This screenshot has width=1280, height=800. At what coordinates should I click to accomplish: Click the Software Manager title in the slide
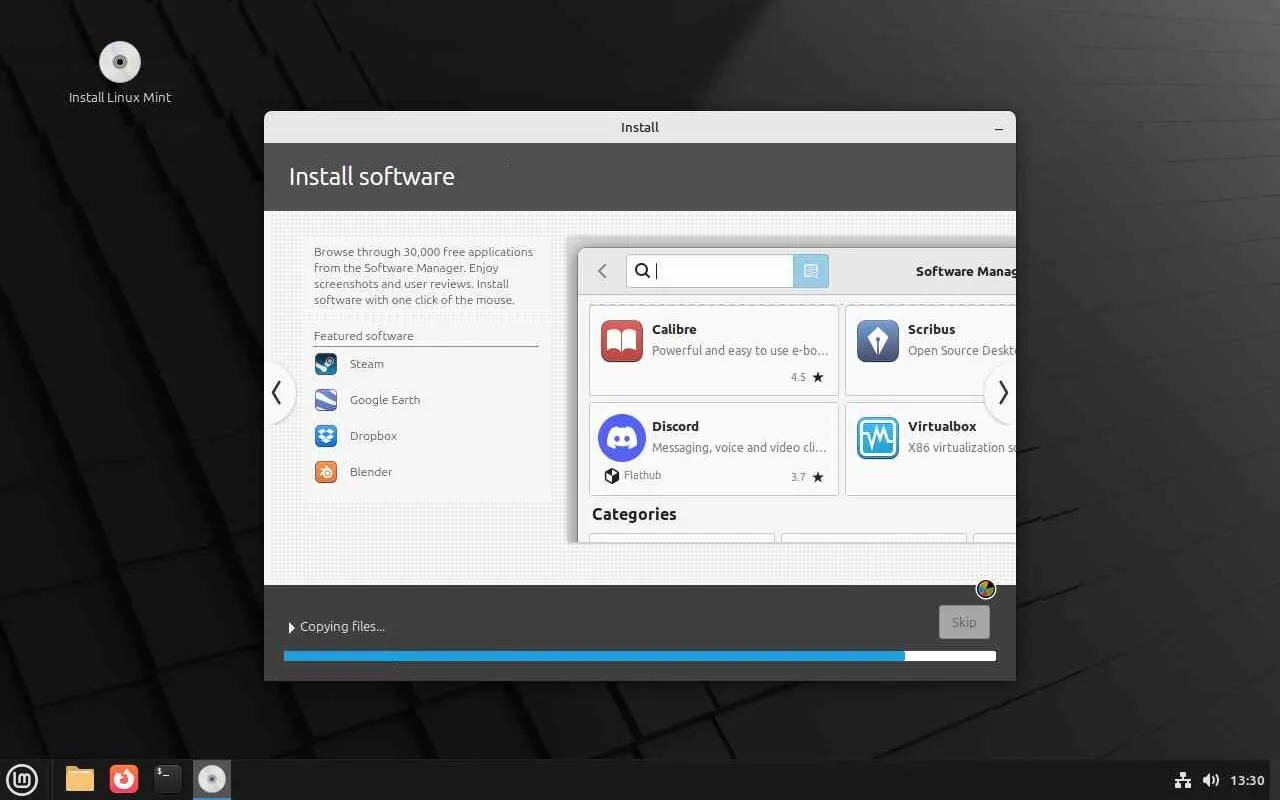pyautogui.click(x=965, y=271)
